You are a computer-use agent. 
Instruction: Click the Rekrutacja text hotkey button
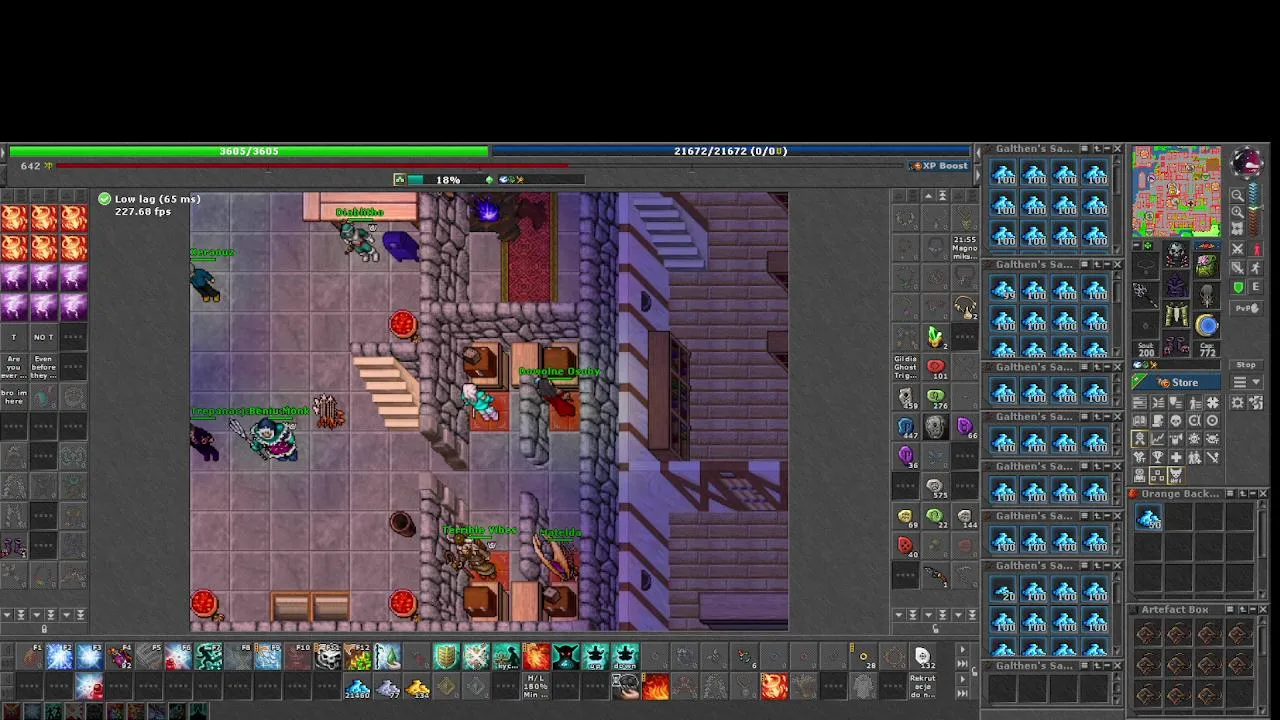click(922, 686)
